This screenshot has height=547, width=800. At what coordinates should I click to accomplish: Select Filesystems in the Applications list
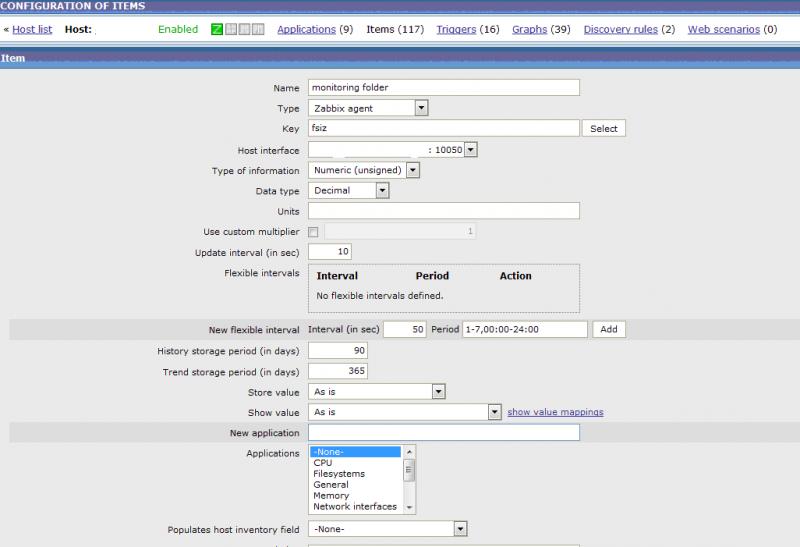coord(339,474)
